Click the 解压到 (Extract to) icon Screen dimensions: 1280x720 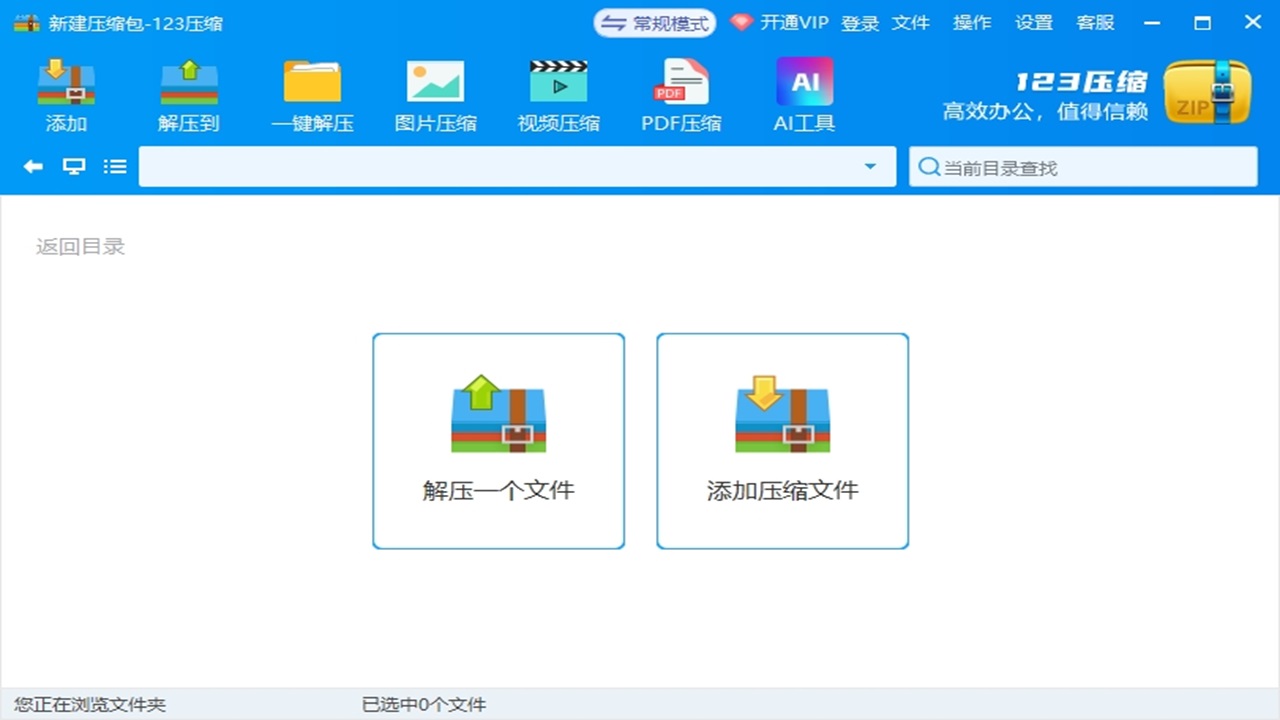point(188,95)
